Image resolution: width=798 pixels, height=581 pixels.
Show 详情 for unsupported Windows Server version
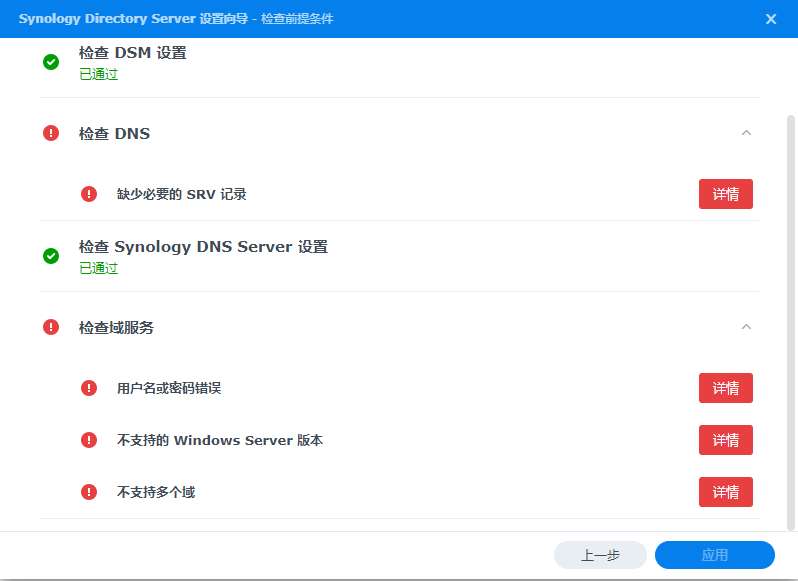click(x=725, y=440)
